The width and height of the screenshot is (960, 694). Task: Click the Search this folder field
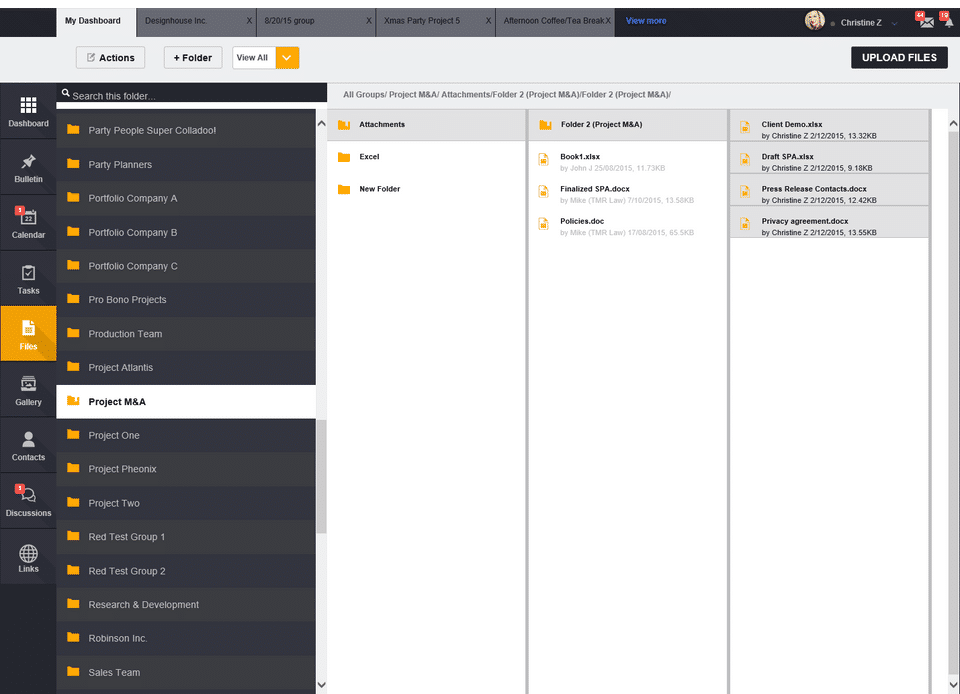pos(192,96)
